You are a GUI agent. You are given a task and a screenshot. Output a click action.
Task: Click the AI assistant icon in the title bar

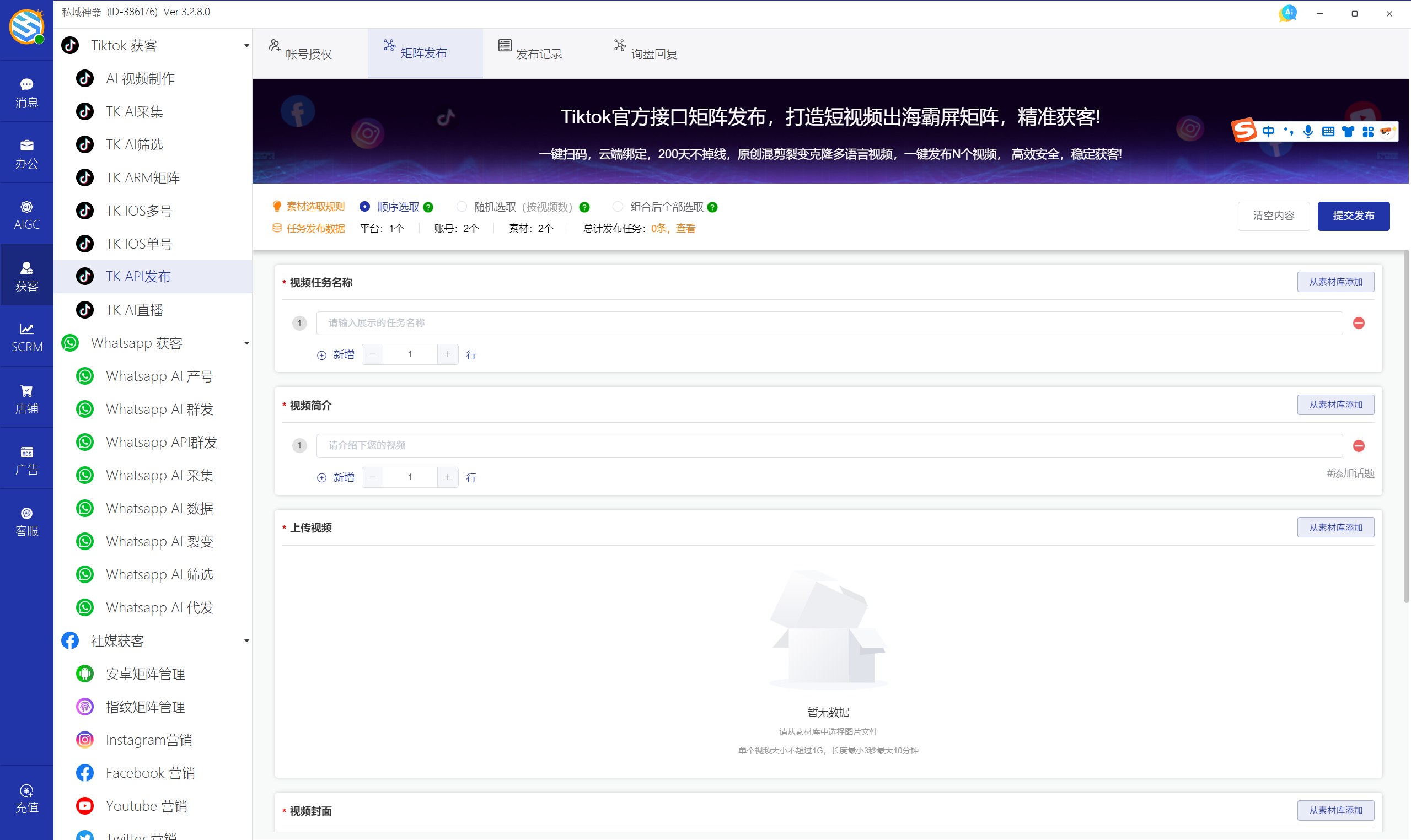[x=1288, y=13]
